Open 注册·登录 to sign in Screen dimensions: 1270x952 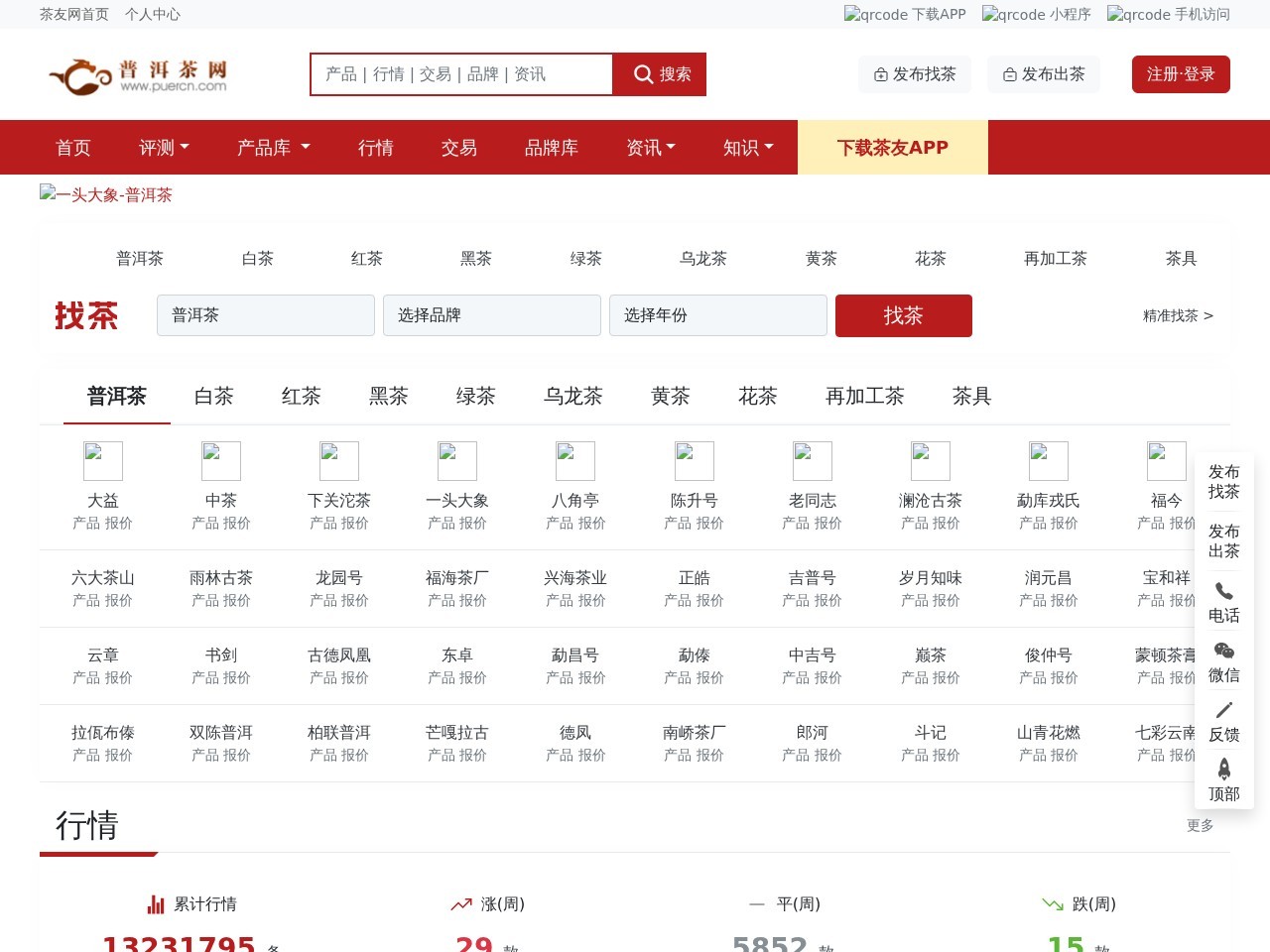coord(1181,74)
